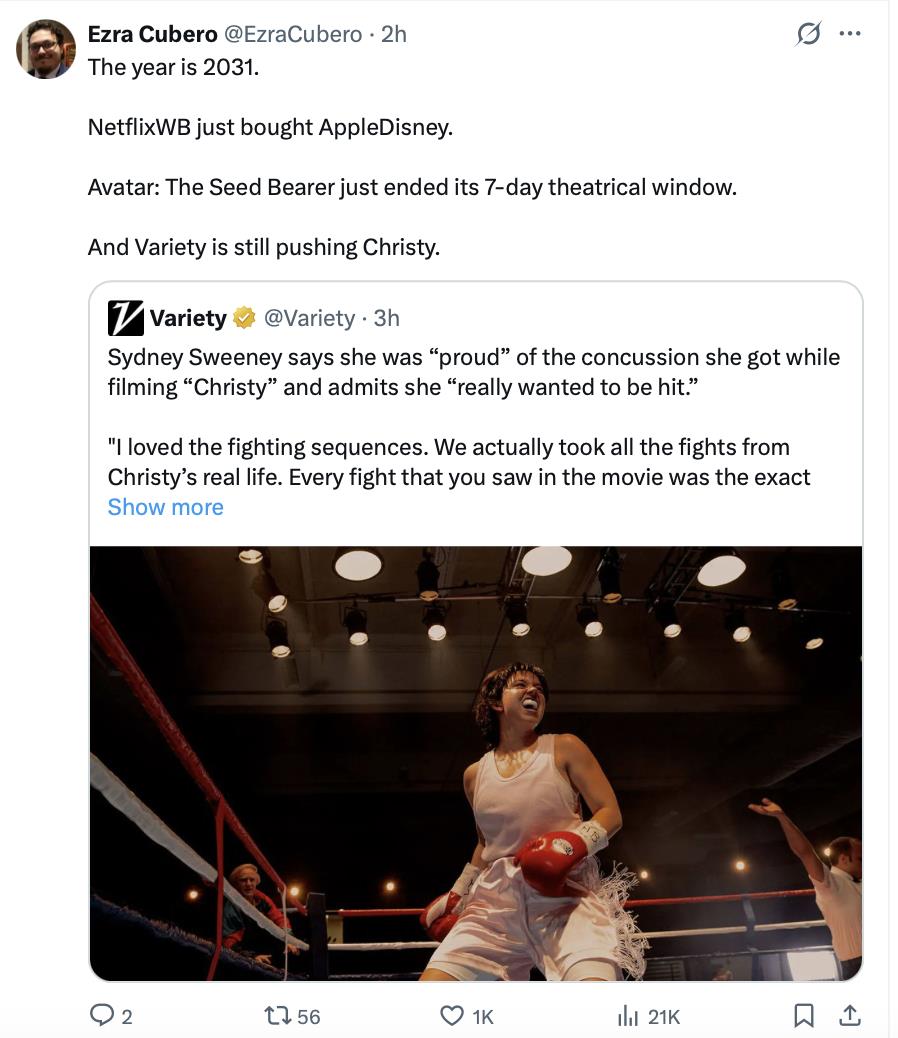Like the tweet with the heart icon
The image size is (898, 1038).
click(x=451, y=1016)
